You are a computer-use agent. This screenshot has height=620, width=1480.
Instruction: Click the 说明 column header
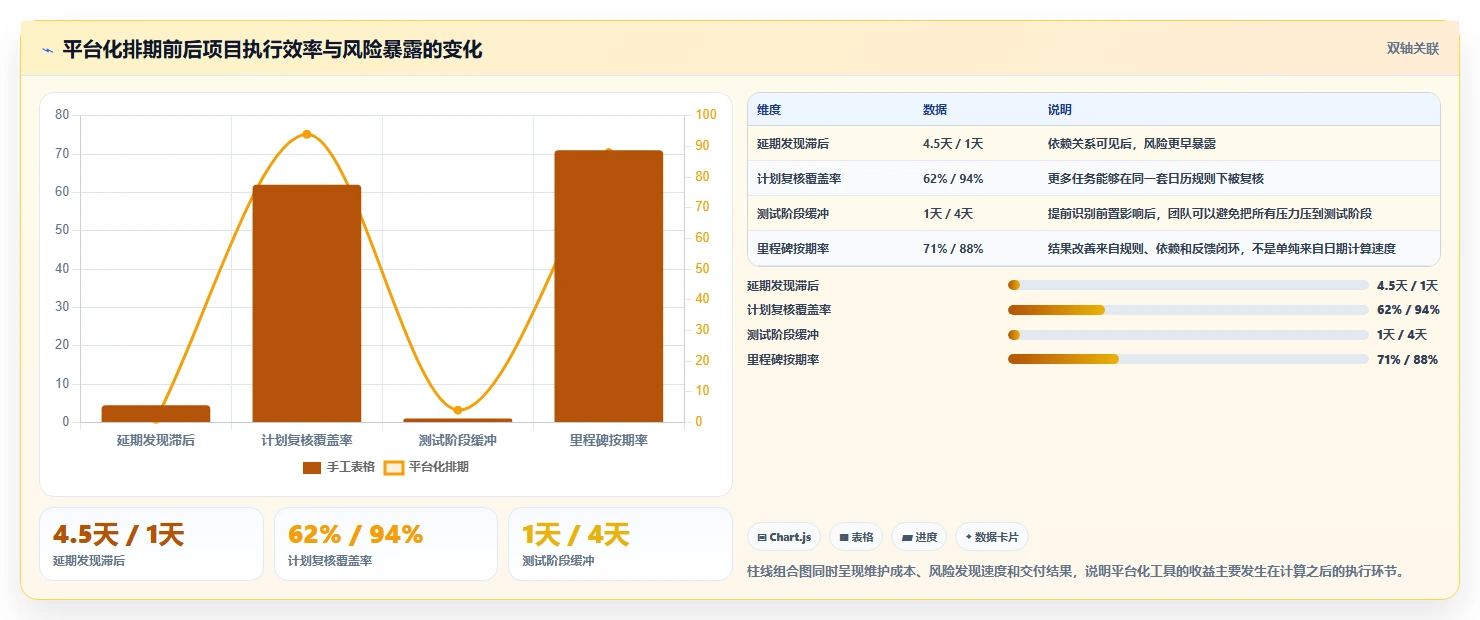[x=1059, y=109]
